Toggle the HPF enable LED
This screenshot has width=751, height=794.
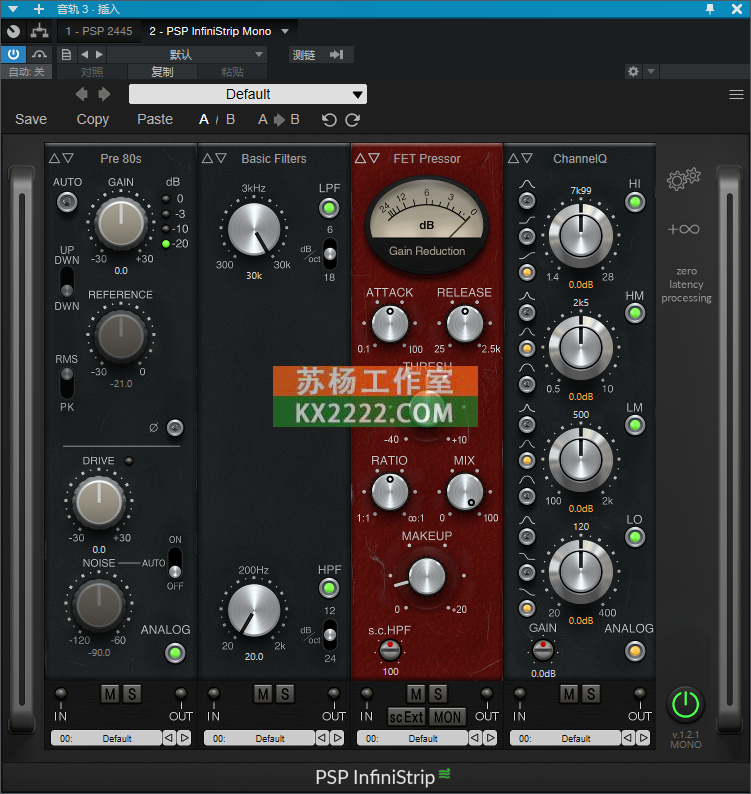[x=329, y=588]
